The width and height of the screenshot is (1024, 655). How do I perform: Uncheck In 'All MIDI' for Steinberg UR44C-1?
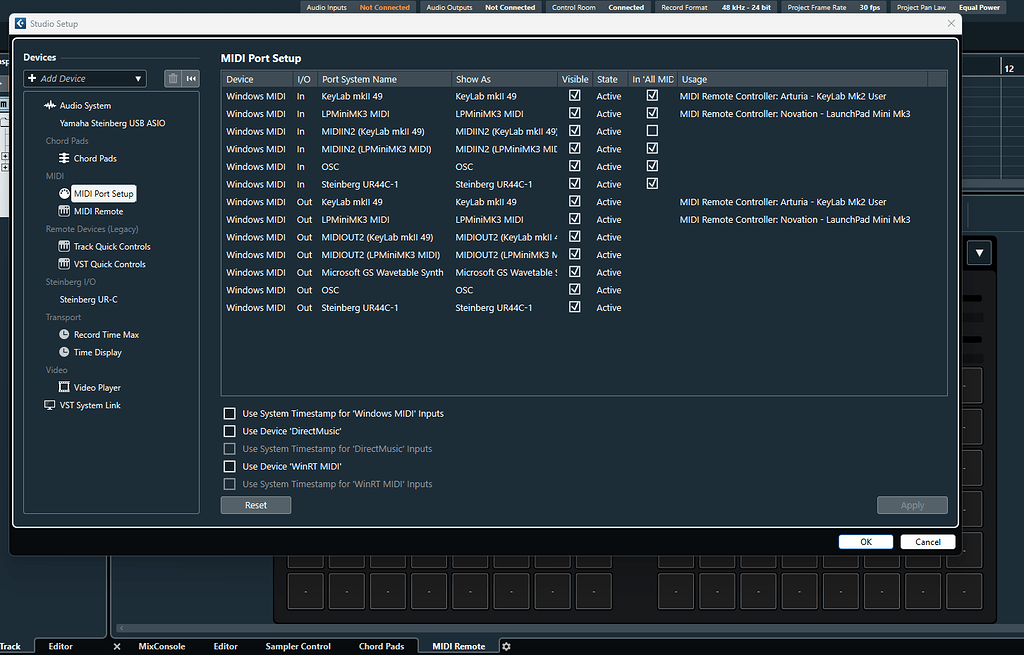[652, 183]
